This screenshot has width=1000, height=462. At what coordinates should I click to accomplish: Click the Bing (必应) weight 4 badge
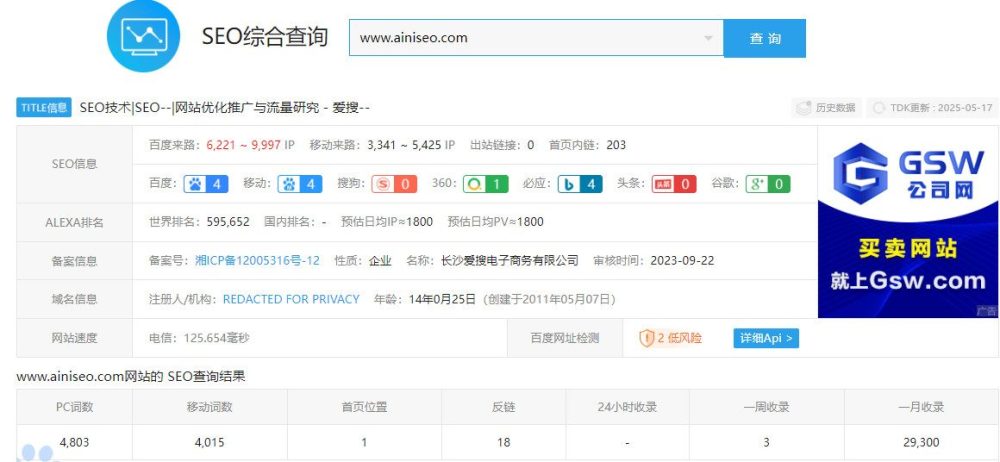(580, 184)
